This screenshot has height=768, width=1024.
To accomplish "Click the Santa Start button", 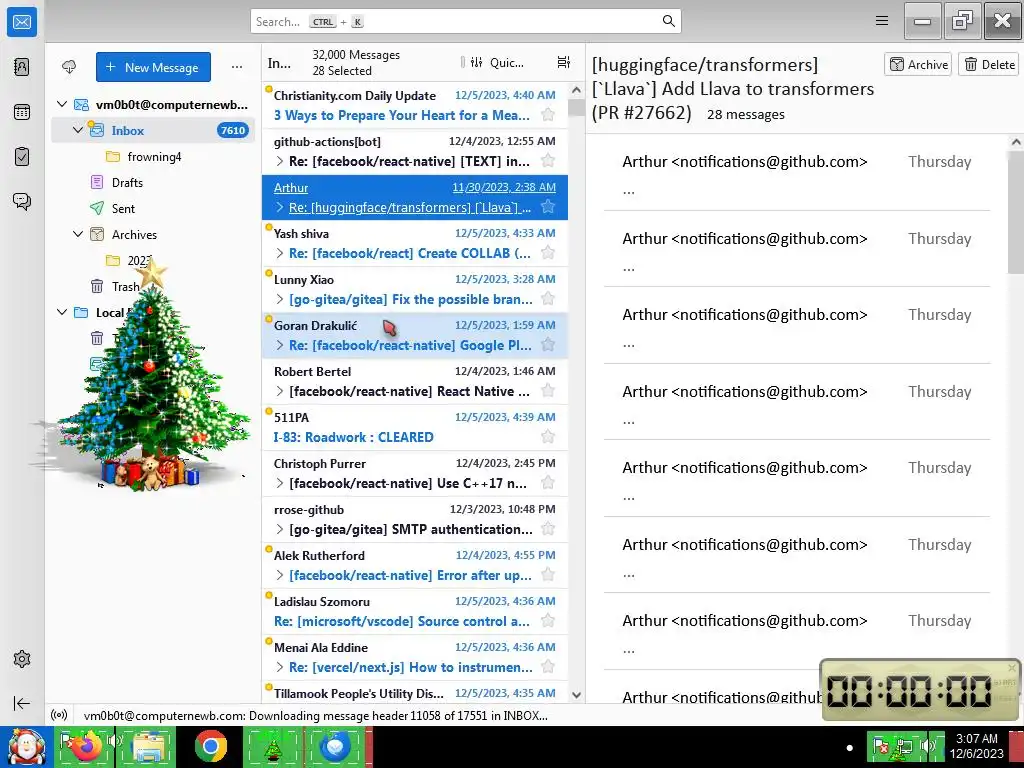I will tap(26, 747).
